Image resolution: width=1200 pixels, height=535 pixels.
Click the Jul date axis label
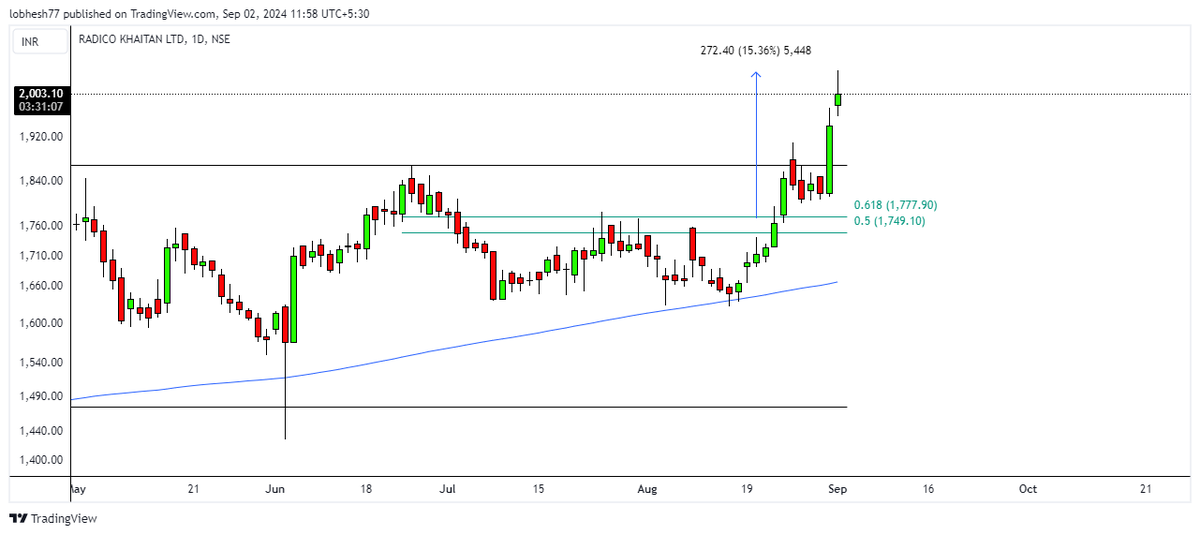click(x=448, y=489)
